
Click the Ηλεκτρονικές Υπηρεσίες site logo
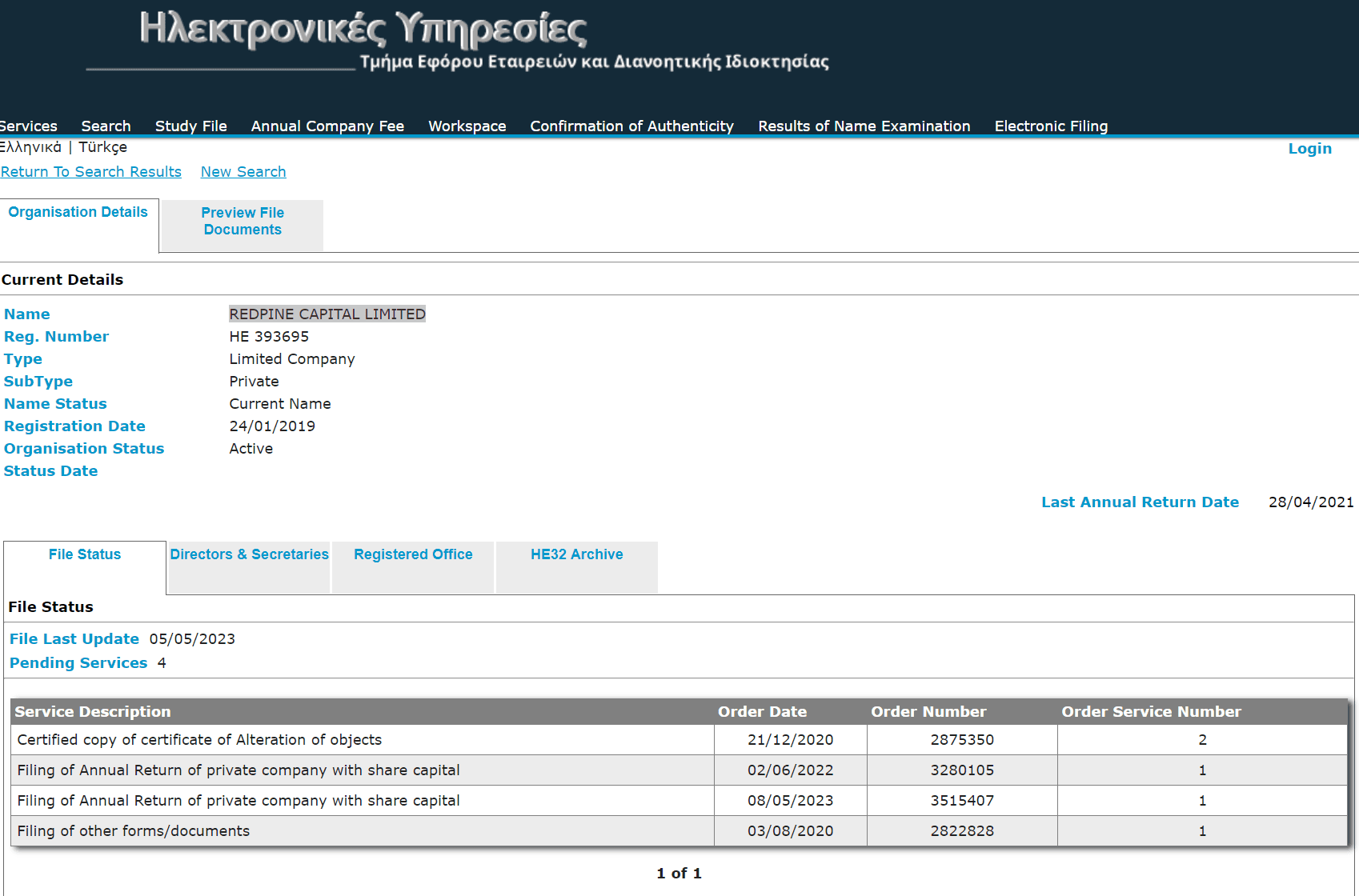coord(363,30)
